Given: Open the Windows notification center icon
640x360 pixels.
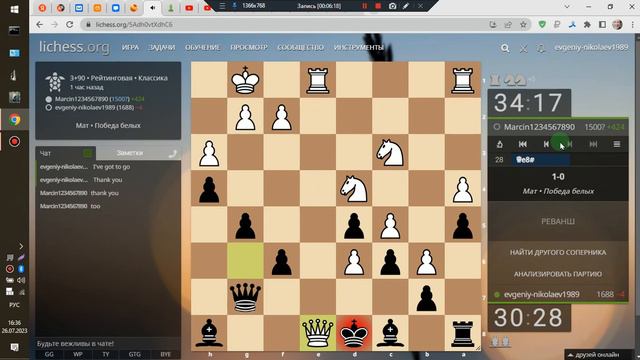Looking at the screenshot, I should tap(14, 347).
